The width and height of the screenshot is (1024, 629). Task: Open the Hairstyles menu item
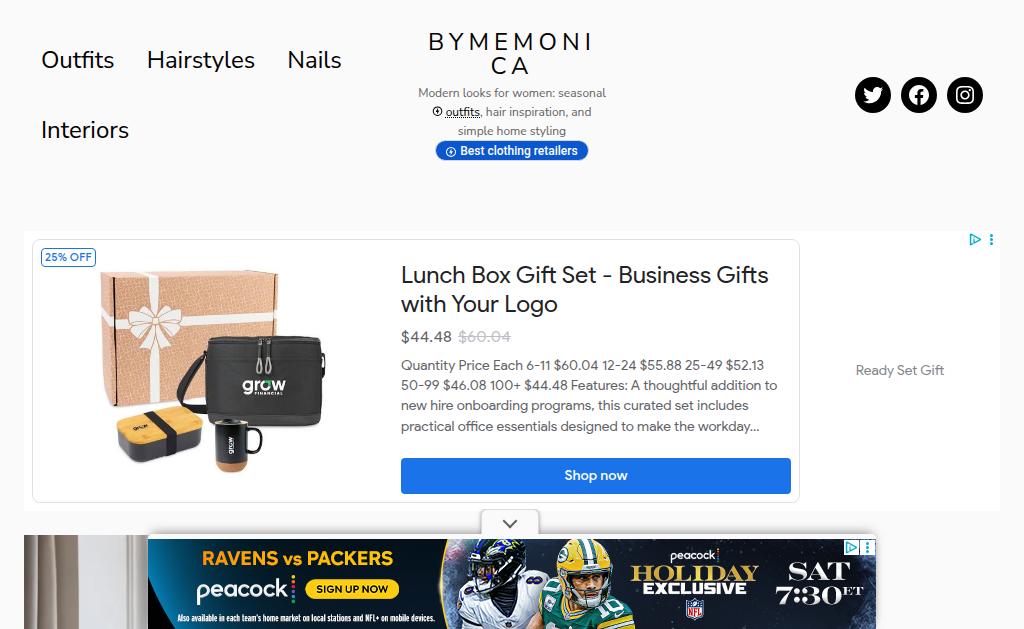point(200,60)
